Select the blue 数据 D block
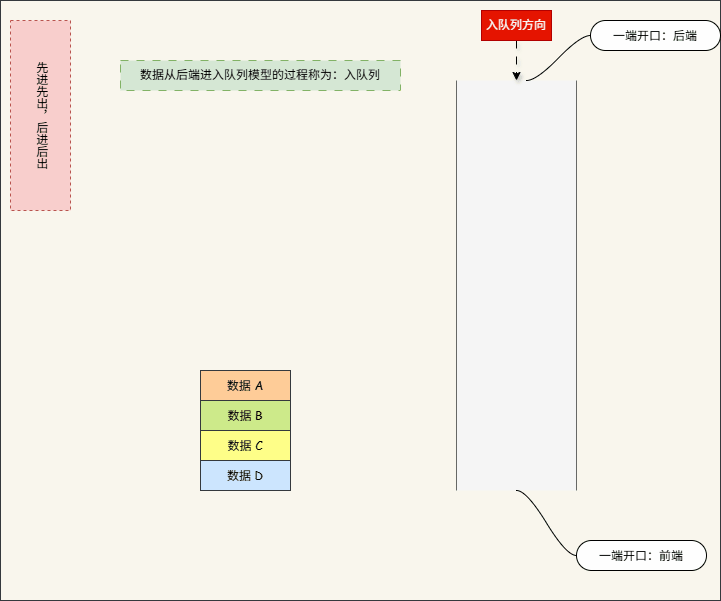The height and width of the screenshot is (601, 721). click(245, 475)
